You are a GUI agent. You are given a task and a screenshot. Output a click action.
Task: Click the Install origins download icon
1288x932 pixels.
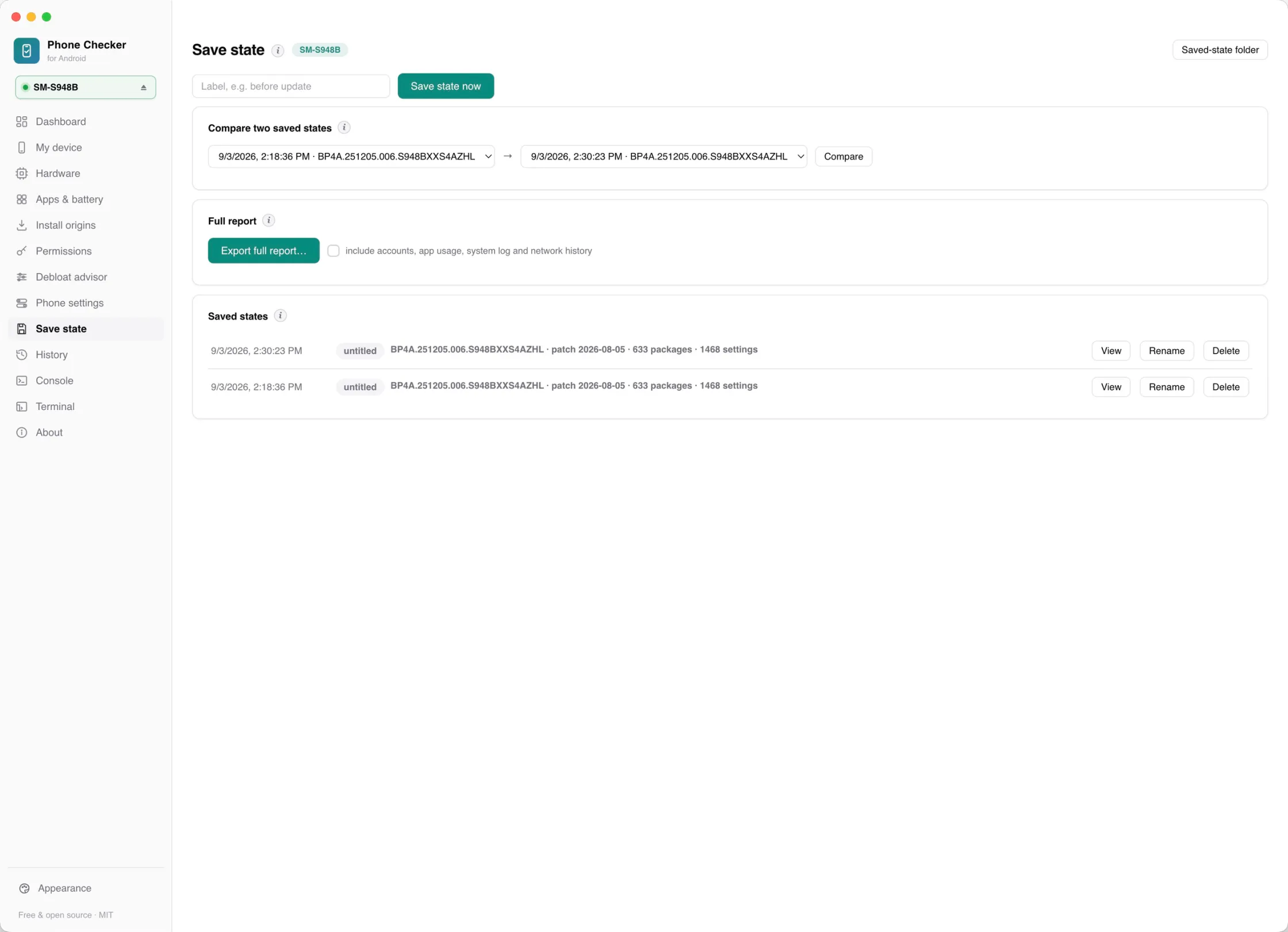[22, 225]
